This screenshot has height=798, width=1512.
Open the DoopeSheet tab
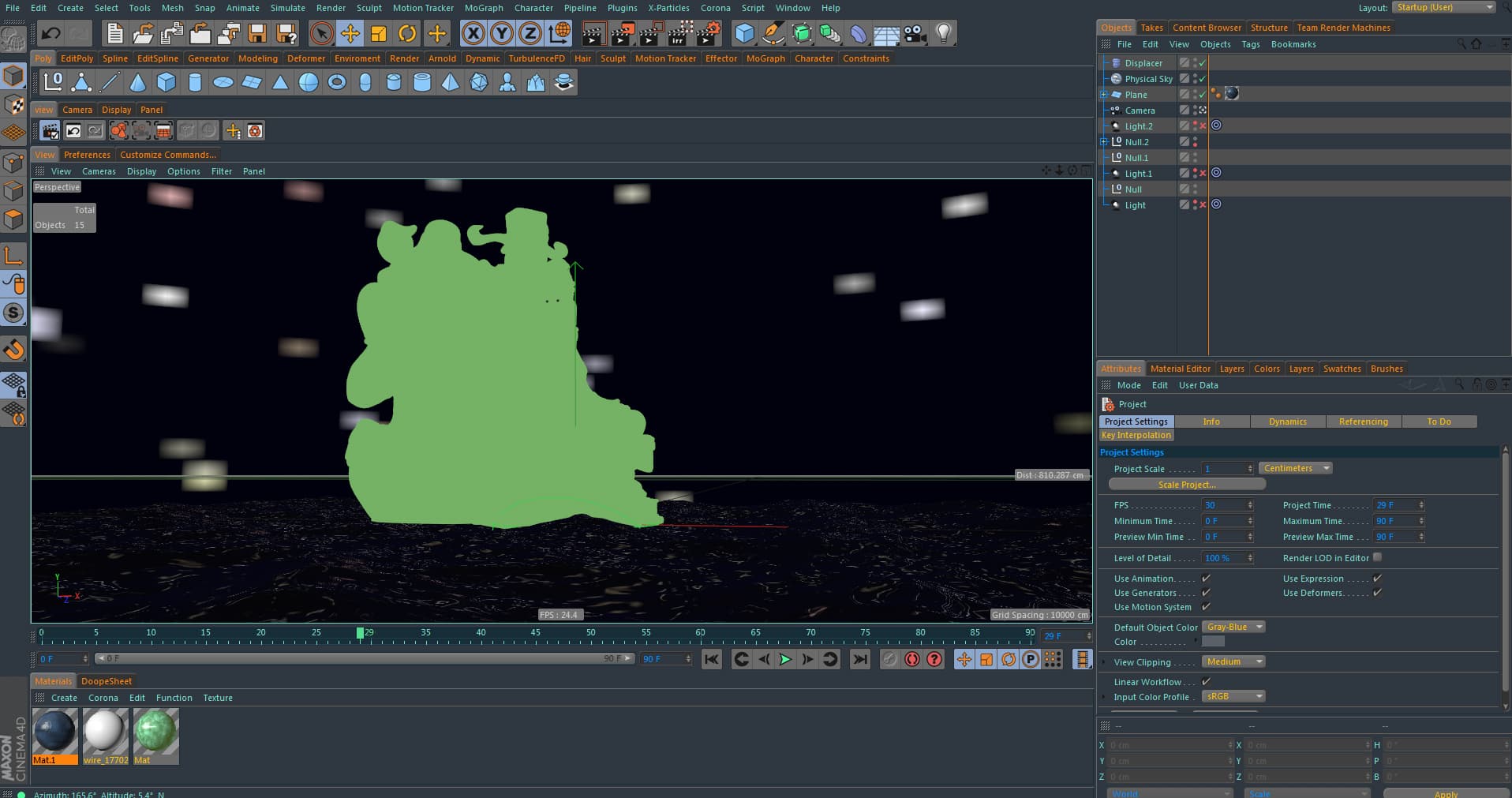point(107,681)
